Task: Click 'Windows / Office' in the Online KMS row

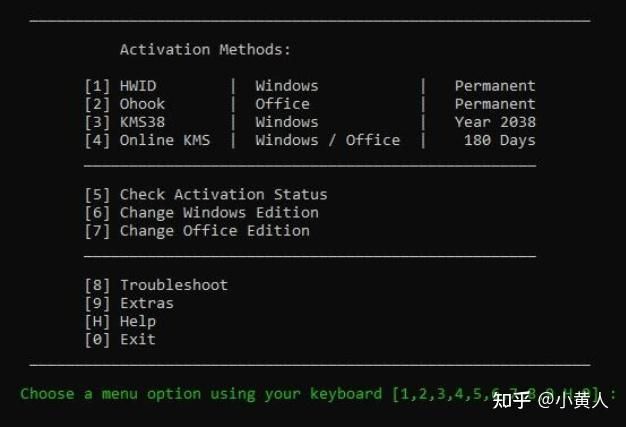Action: click(x=327, y=140)
